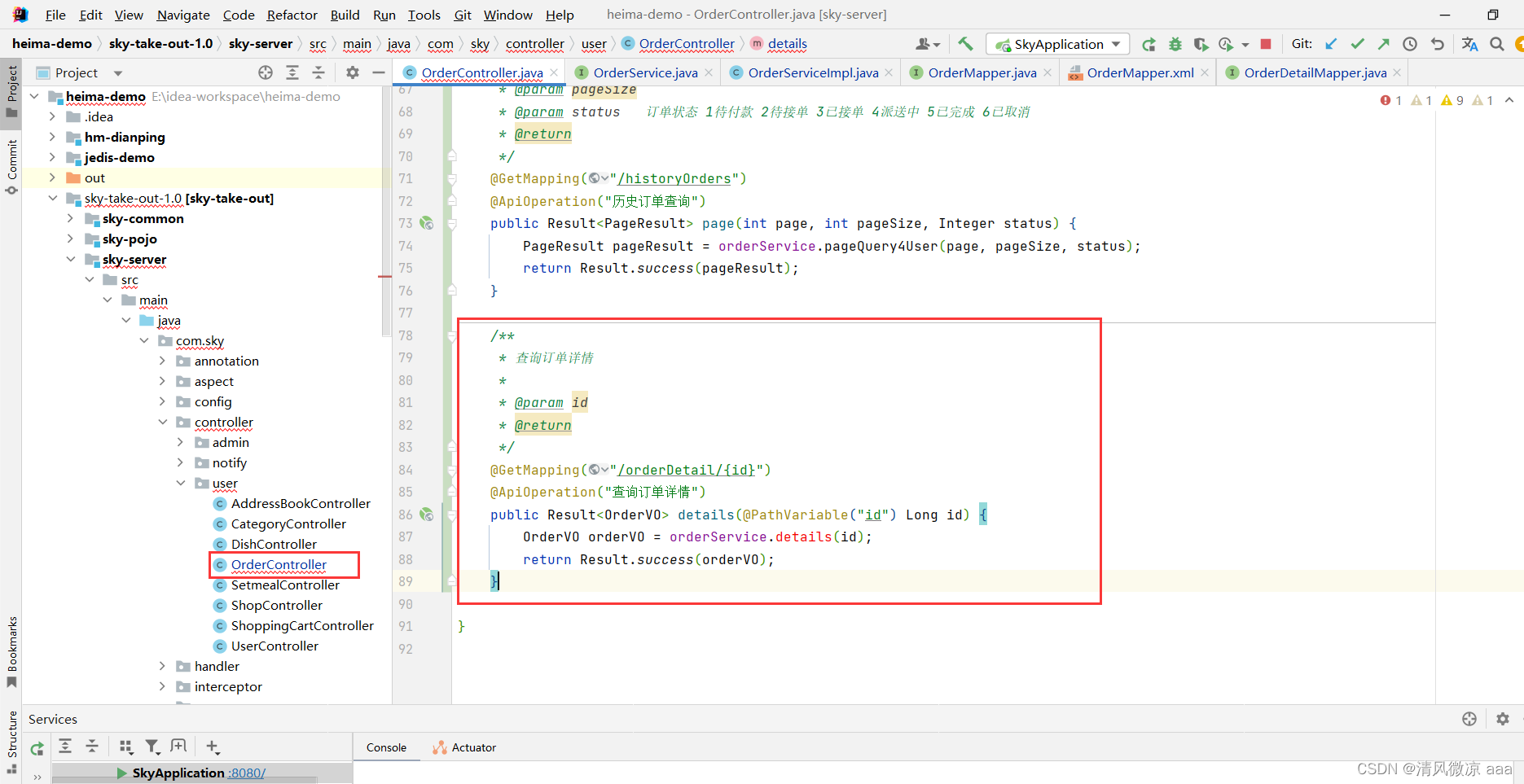Viewport: 1524px width, 784px height.
Task: Click the sky-server breadcrumb
Action: [260, 44]
